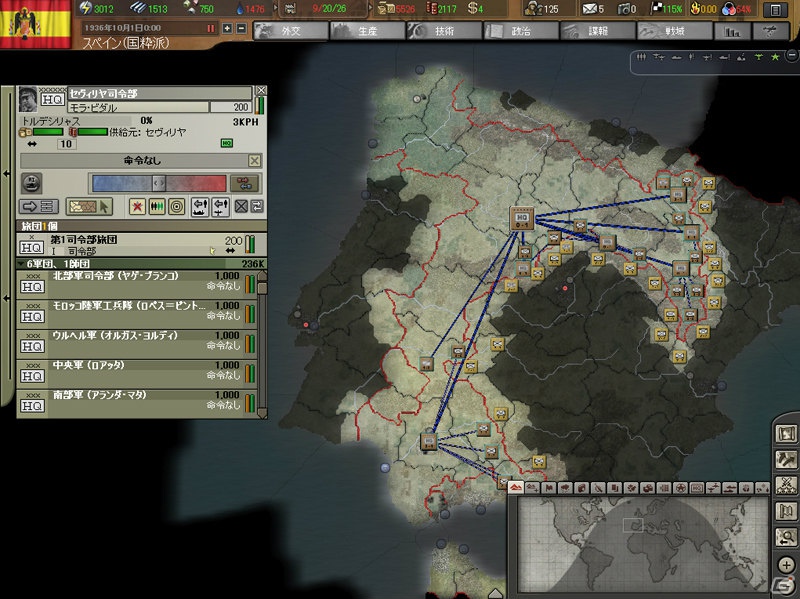
Task: Click the round AI control button
Action: click(32, 183)
